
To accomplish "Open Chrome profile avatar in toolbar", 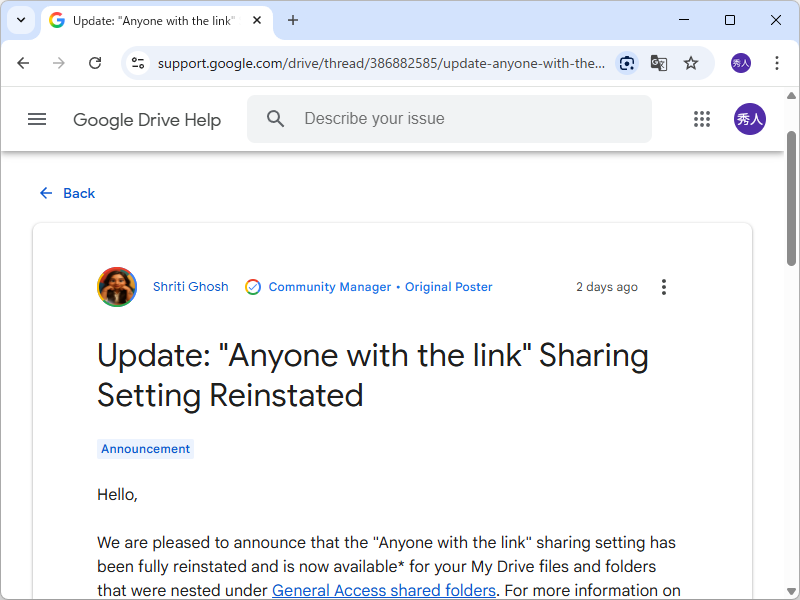I will click(741, 63).
